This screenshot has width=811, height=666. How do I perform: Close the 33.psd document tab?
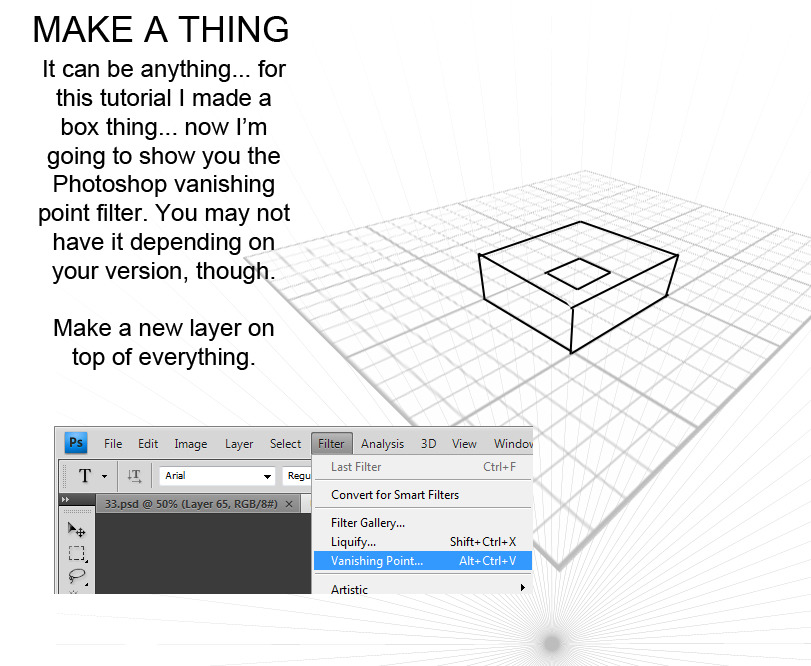289,504
